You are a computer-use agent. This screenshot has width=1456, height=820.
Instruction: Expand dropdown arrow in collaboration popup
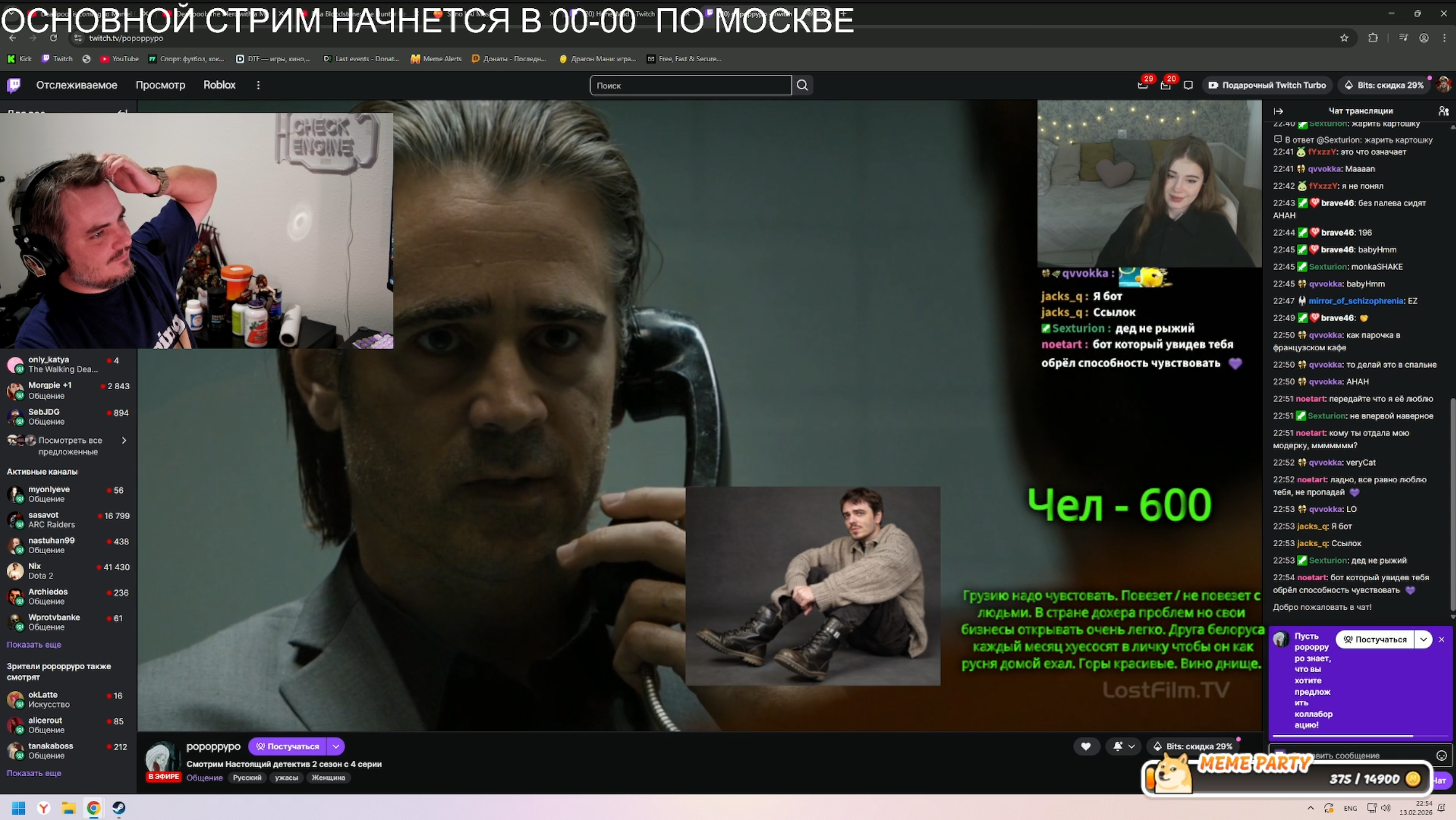1423,639
